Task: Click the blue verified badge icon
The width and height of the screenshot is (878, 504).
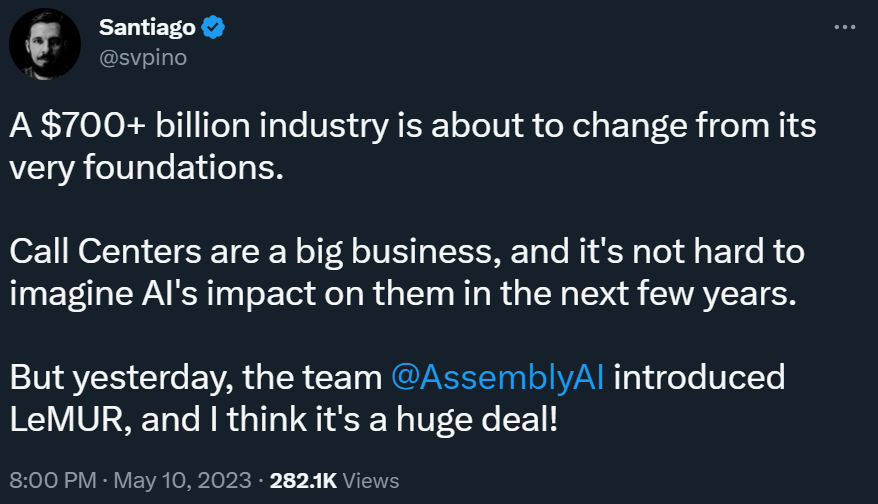Action: (212, 28)
